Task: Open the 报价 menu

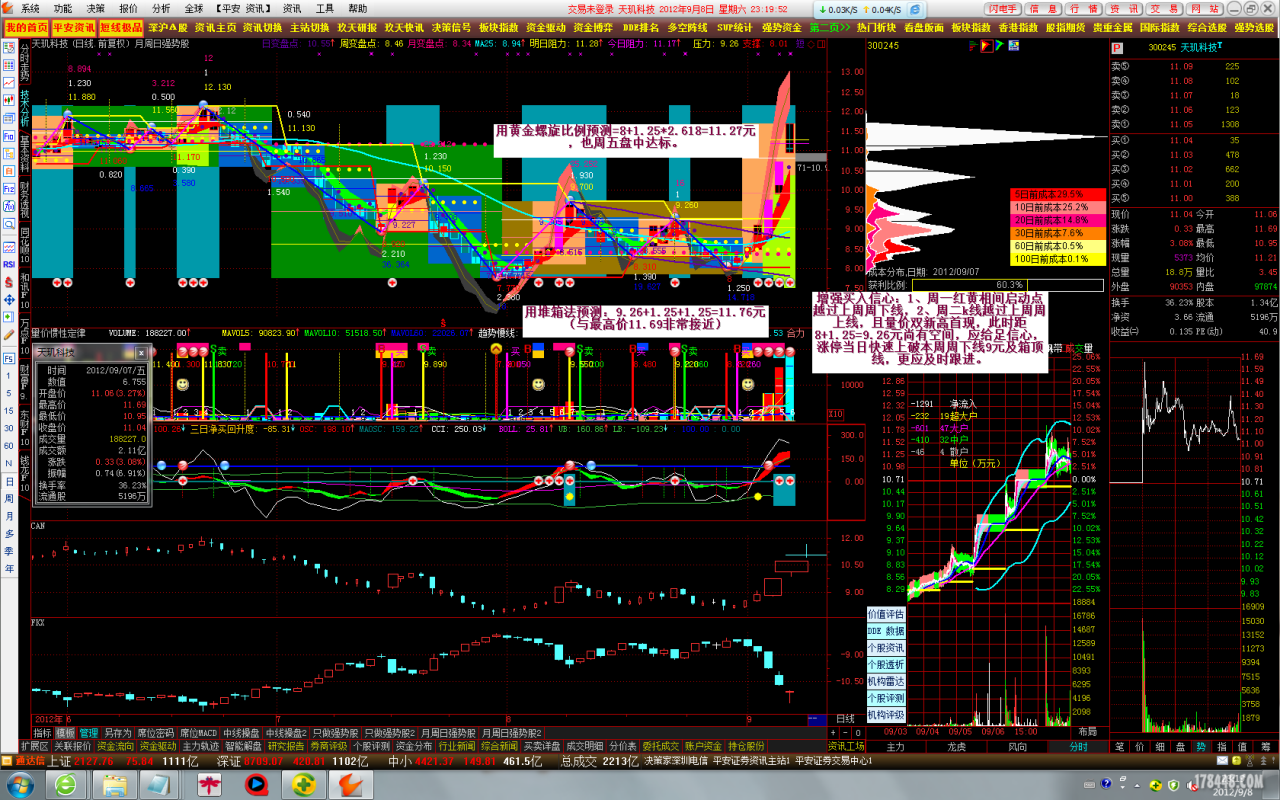Action: coord(129,8)
